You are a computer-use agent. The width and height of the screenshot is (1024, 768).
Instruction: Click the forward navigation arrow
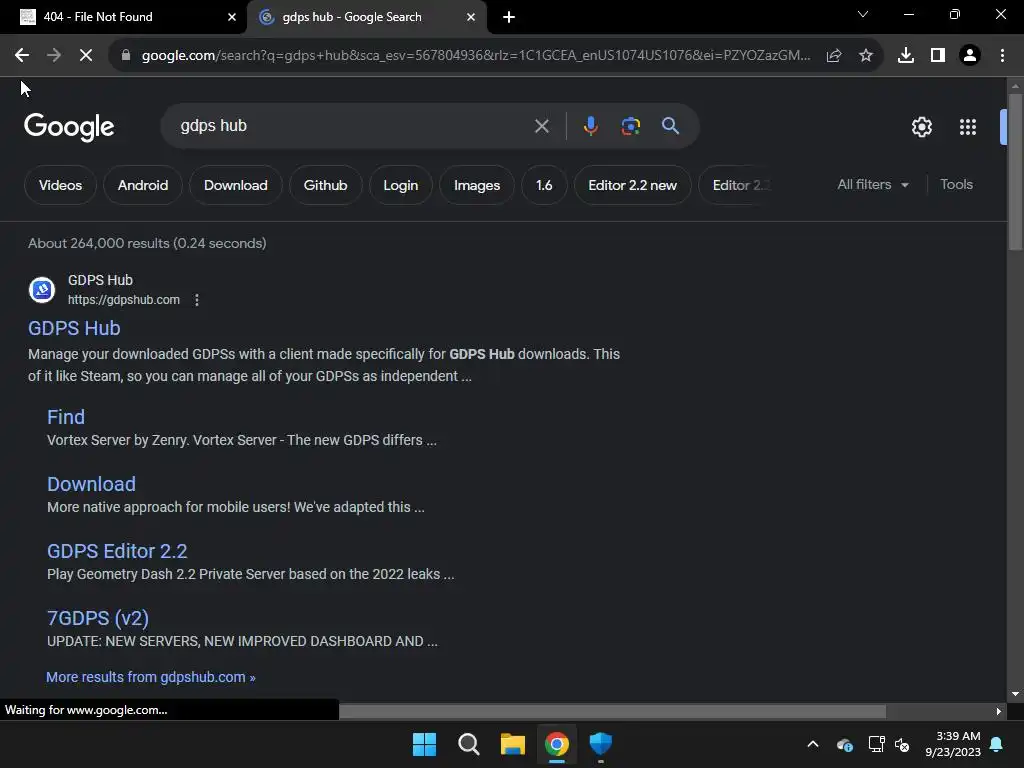(x=54, y=56)
